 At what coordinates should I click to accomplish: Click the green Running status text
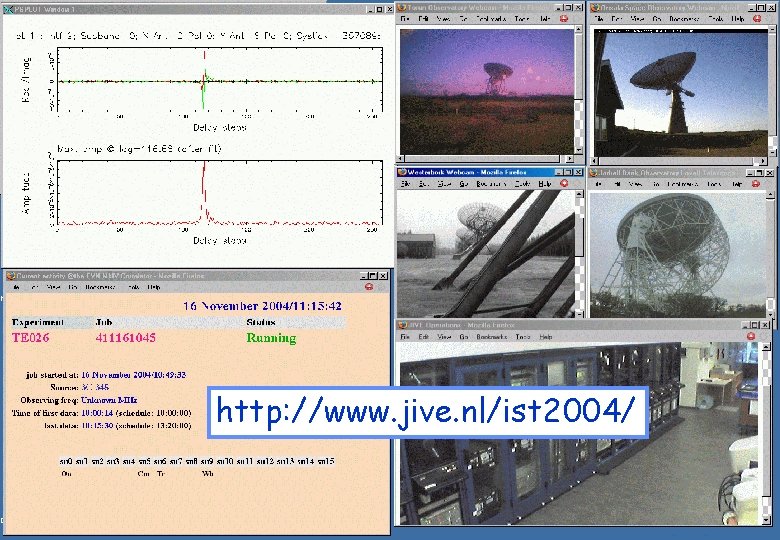point(271,338)
